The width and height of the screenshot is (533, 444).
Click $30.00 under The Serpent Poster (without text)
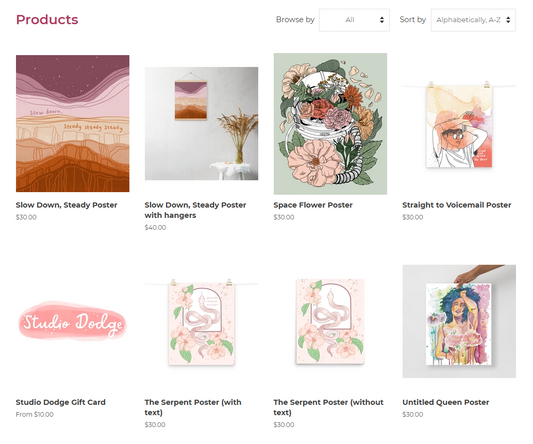(x=284, y=425)
